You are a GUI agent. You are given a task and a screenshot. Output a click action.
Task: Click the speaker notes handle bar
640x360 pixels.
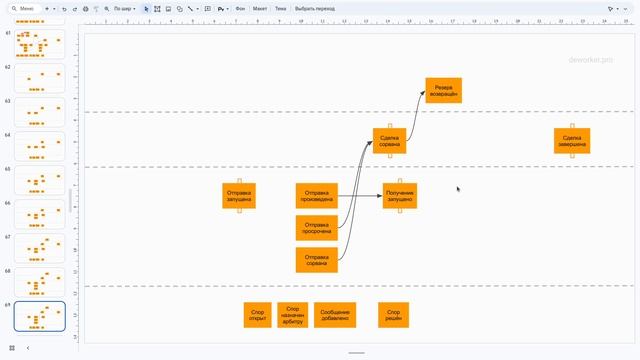pyautogui.click(x=356, y=353)
